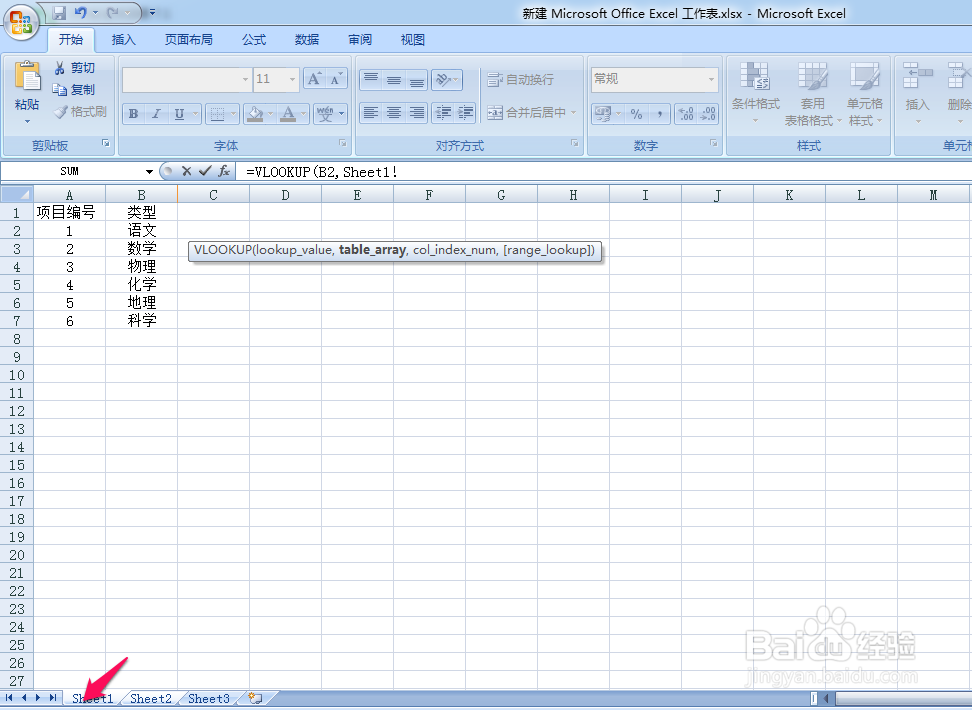Confirm formula entry with checkmark
Viewport: 972px width, 710px height.
coord(205,171)
